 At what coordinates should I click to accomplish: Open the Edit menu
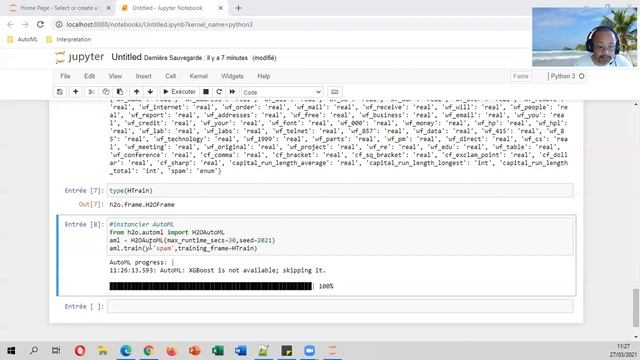tap(89, 76)
